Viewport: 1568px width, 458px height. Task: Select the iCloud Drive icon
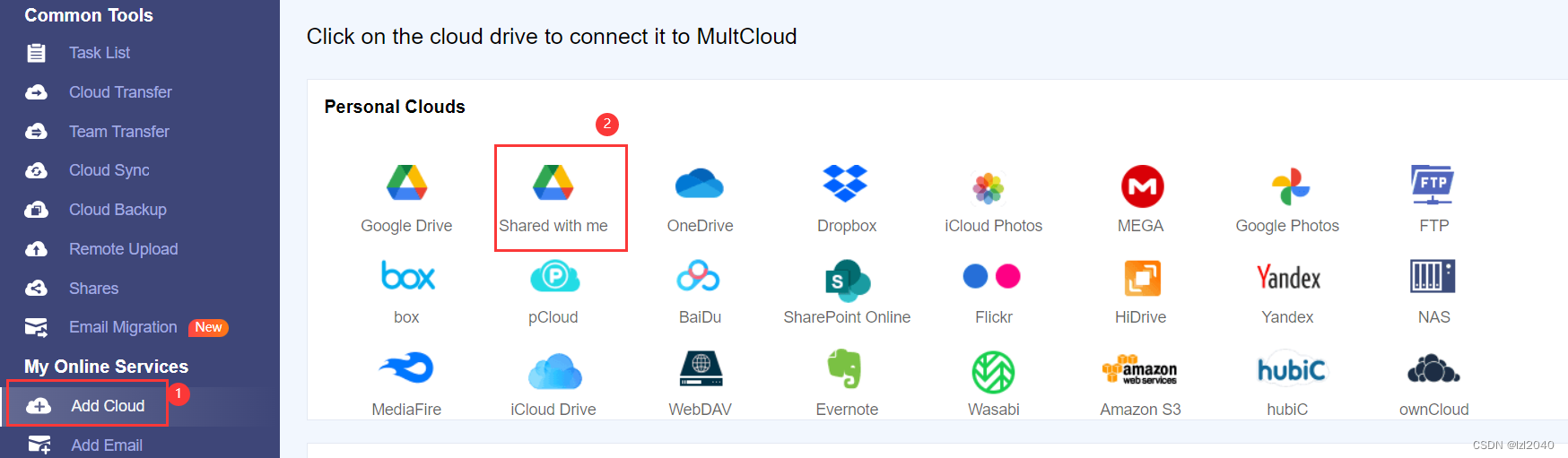tap(555, 371)
